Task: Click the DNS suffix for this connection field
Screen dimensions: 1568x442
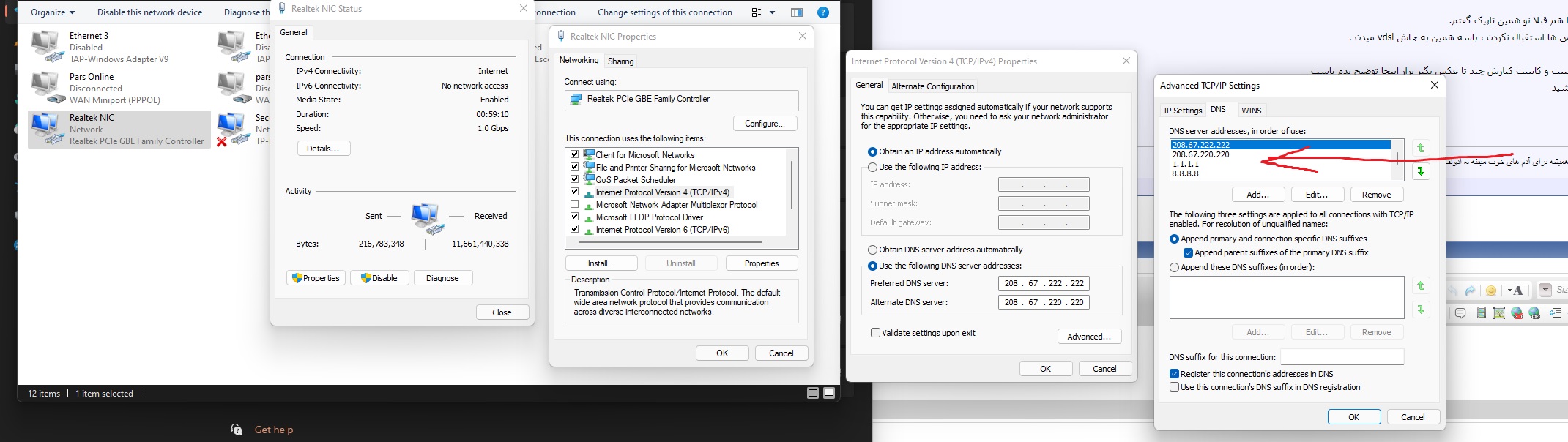Action: tap(1342, 357)
